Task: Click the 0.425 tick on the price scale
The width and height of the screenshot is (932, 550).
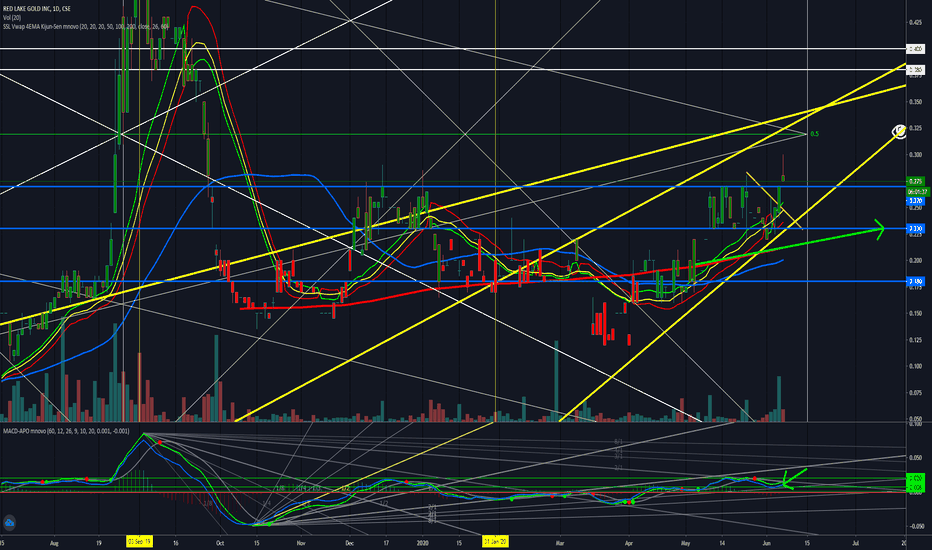Action: pyautogui.click(x=915, y=23)
